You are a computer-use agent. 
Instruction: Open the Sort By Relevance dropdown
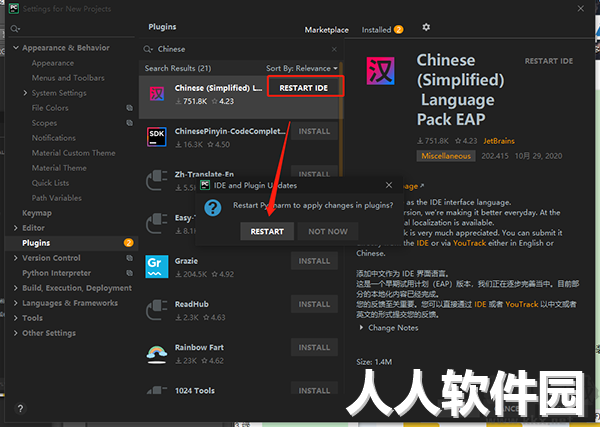pos(302,68)
